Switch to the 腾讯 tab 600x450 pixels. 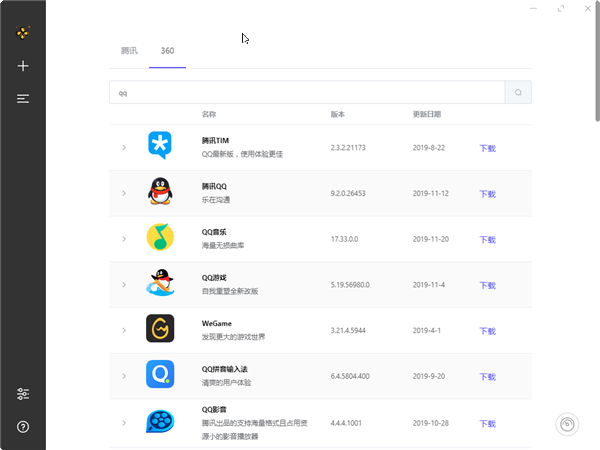(129, 51)
